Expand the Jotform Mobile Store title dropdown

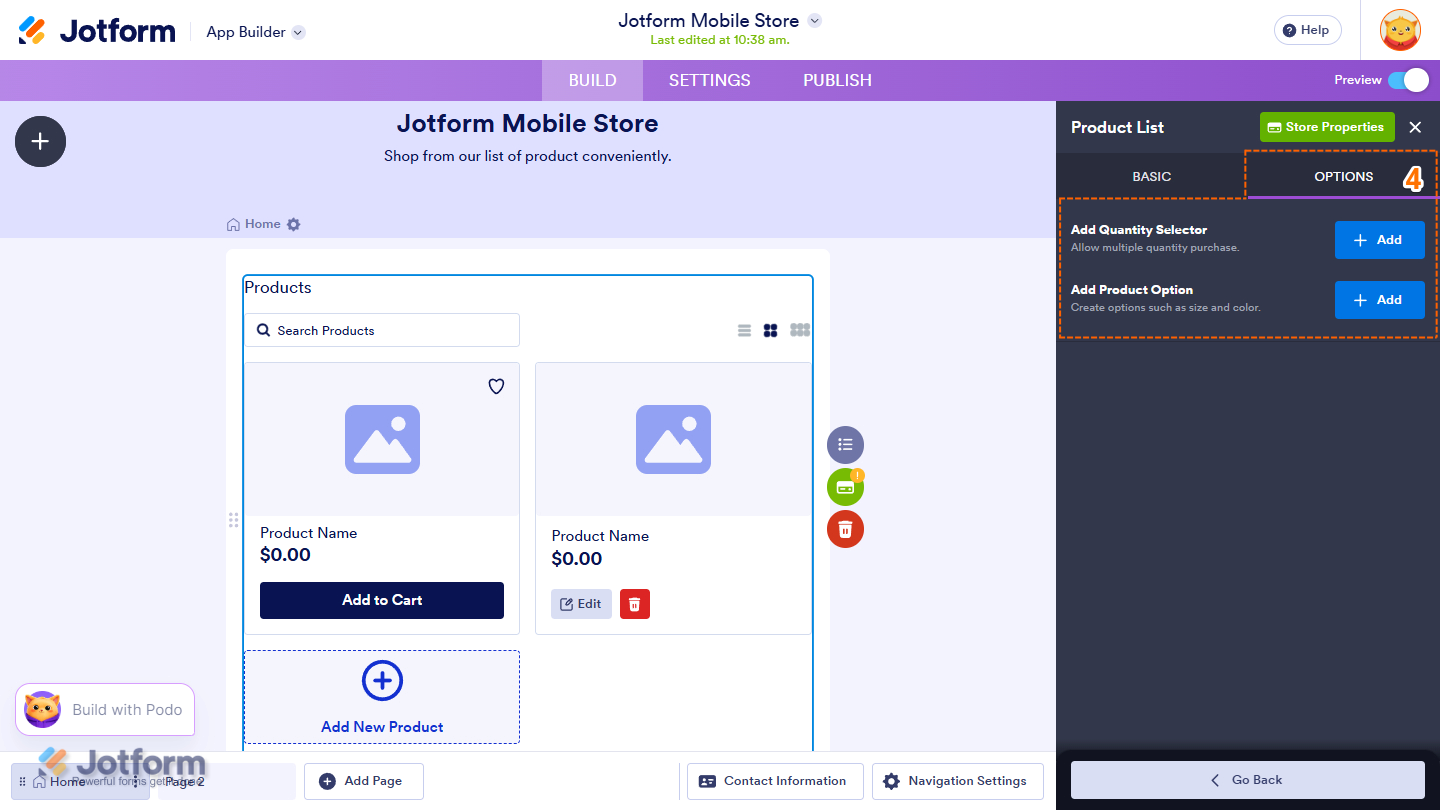click(814, 20)
